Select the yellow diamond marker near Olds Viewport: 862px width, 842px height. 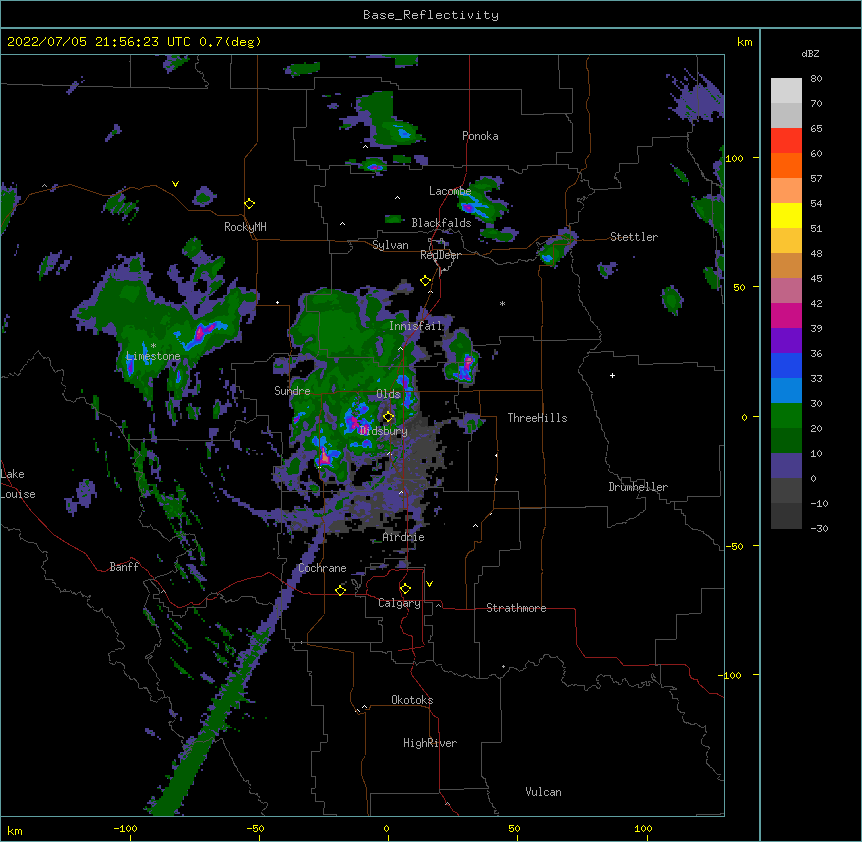(389, 417)
